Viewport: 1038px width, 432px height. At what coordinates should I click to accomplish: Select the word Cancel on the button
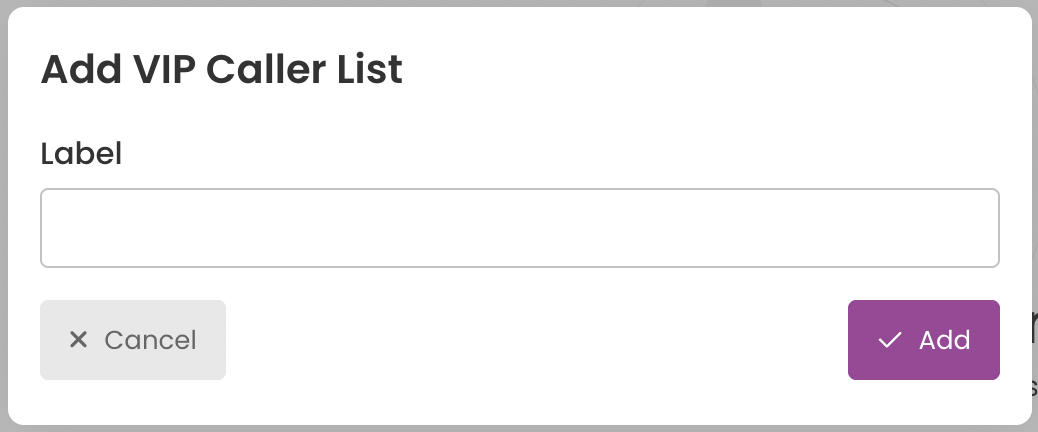click(150, 340)
